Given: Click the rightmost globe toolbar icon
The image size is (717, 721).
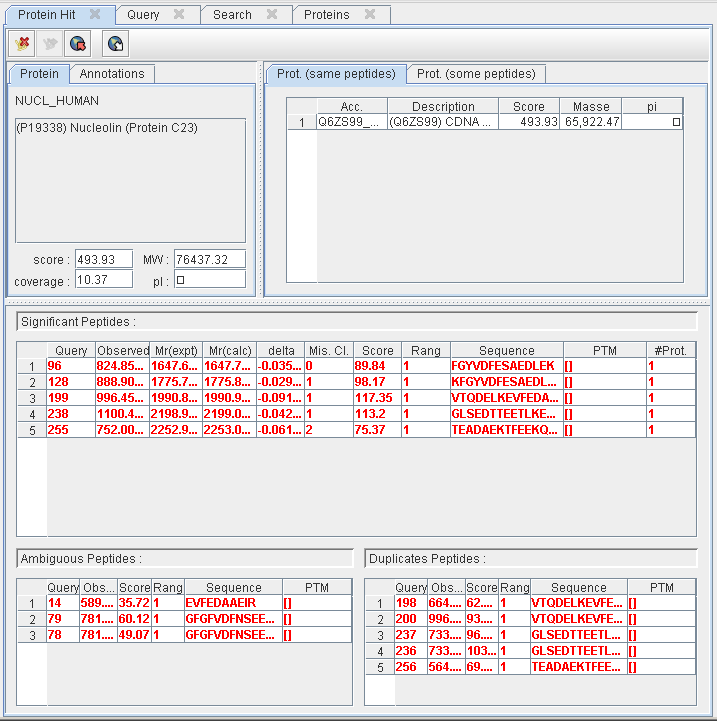Looking at the screenshot, I should [116, 44].
